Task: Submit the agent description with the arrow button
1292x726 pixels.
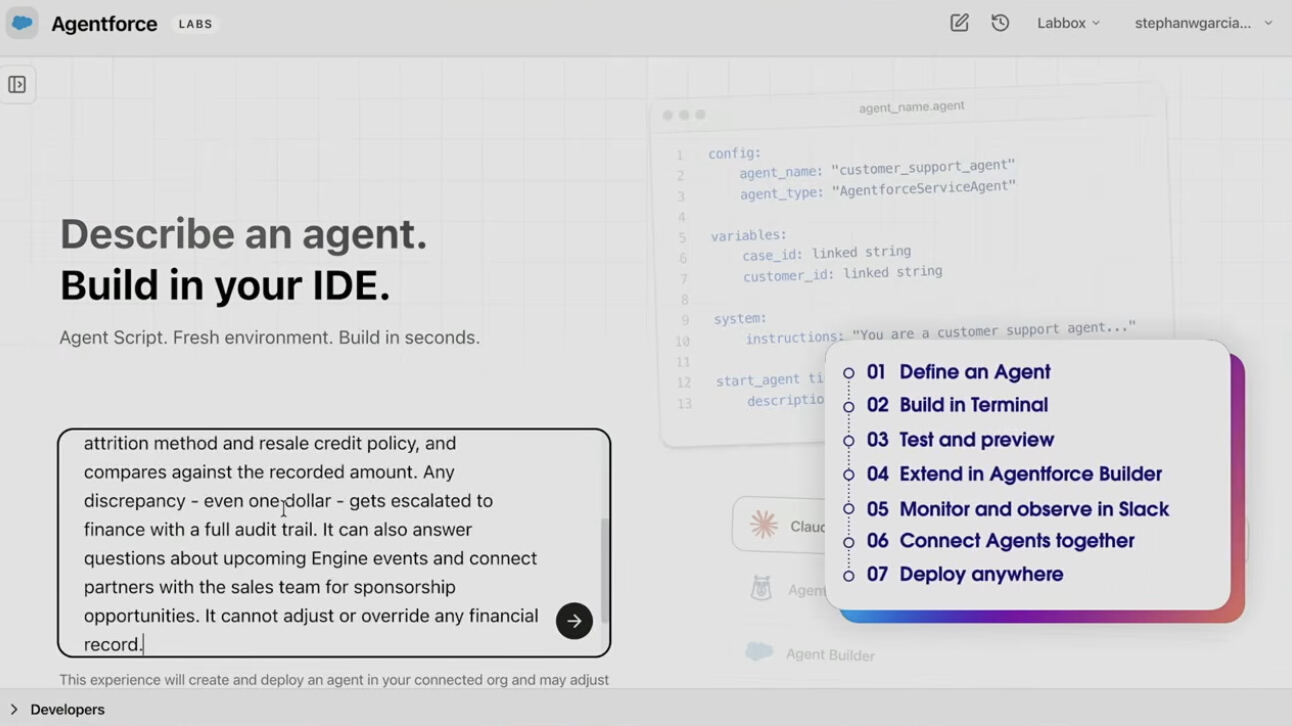Action: pos(574,621)
